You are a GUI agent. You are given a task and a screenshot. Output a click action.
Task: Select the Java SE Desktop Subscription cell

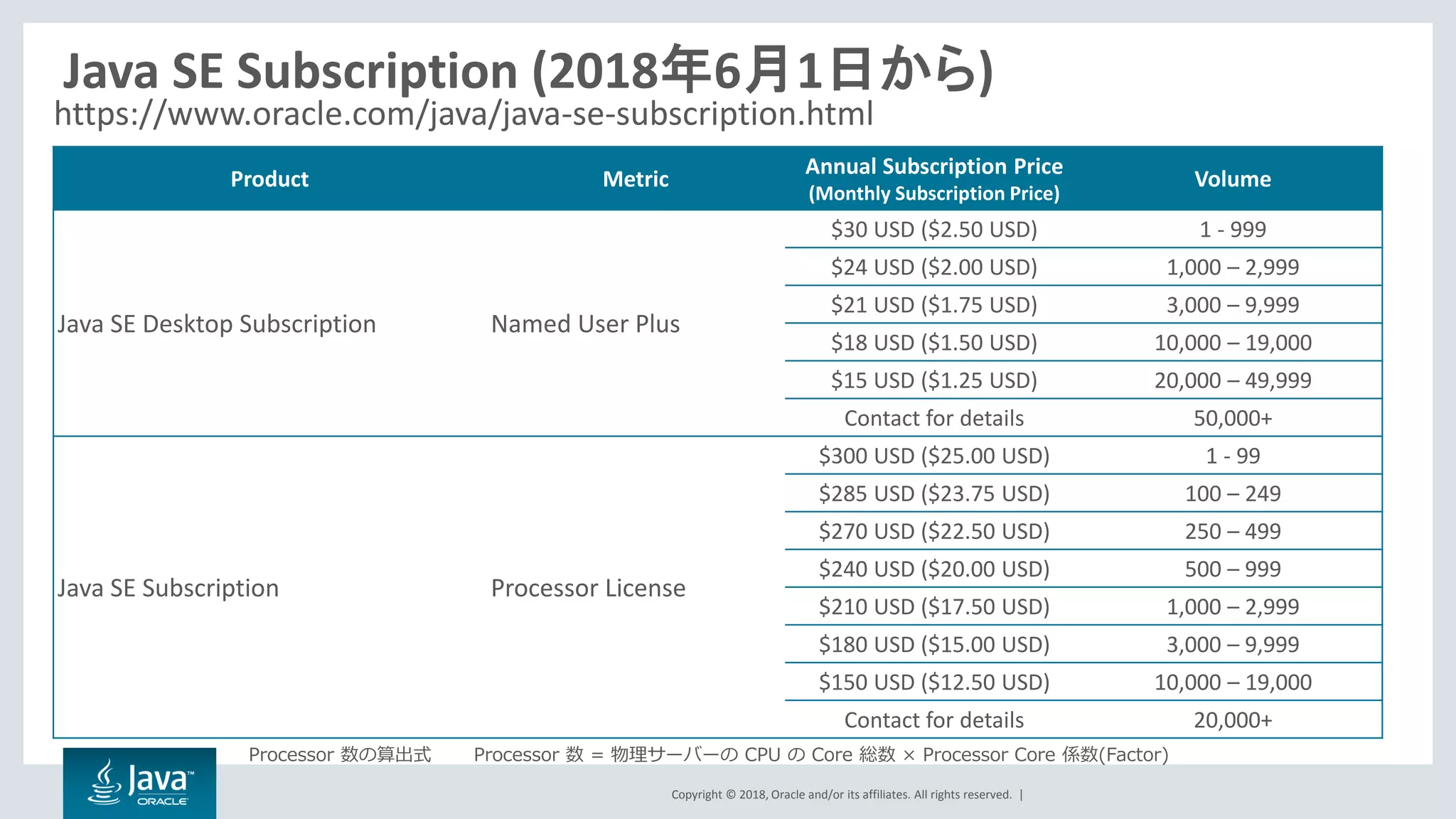217,323
